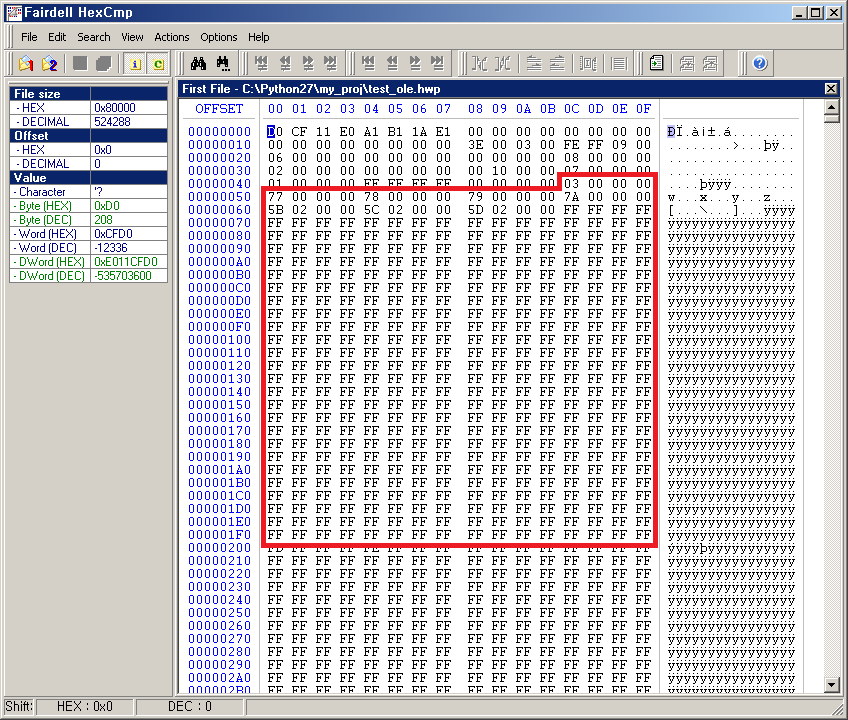The width and height of the screenshot is (848, 720).
Task: Go to next item in second arrow group
Action: pos(415,64)
